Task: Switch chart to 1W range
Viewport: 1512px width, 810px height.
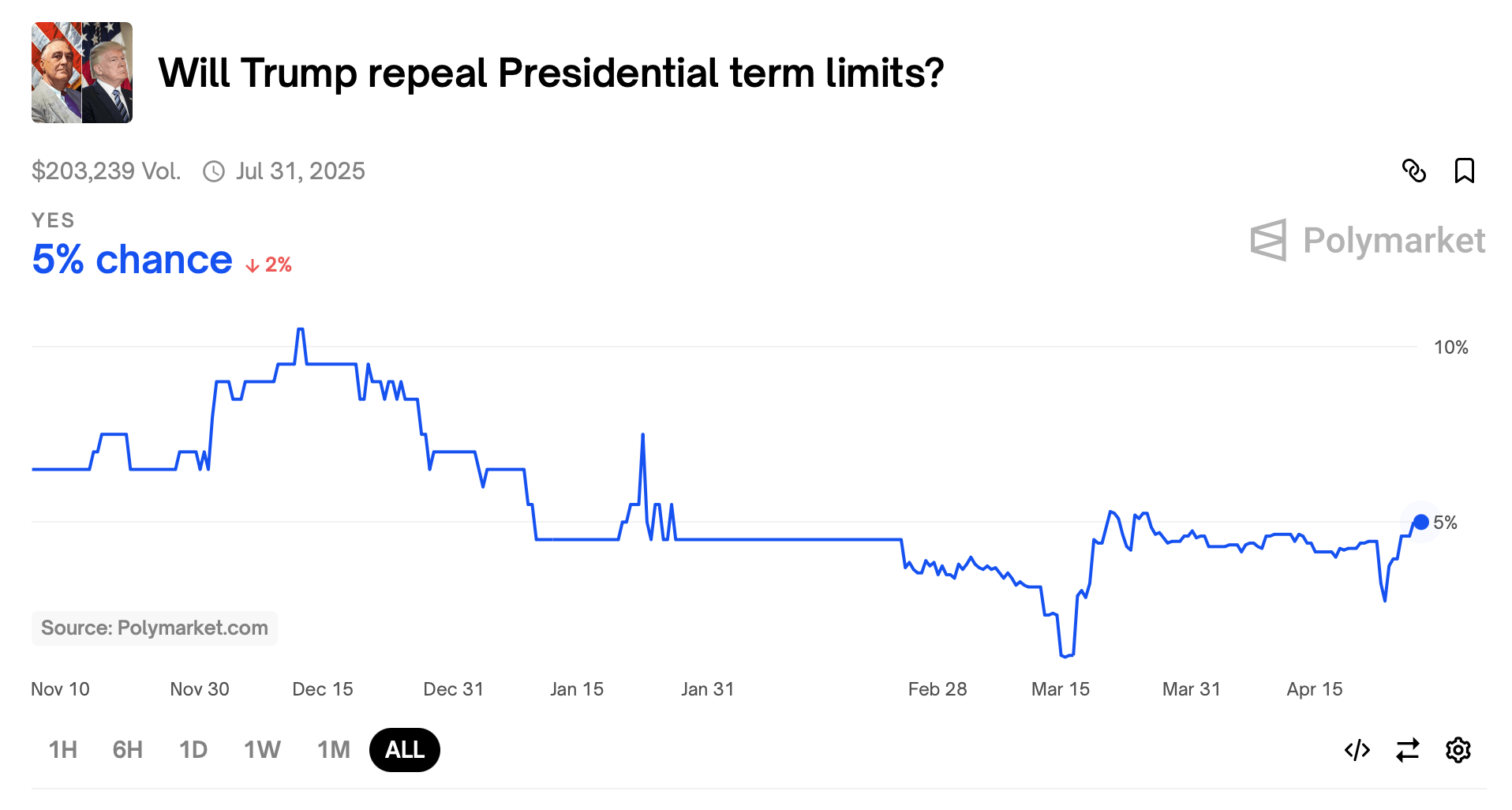Action: 262,750
